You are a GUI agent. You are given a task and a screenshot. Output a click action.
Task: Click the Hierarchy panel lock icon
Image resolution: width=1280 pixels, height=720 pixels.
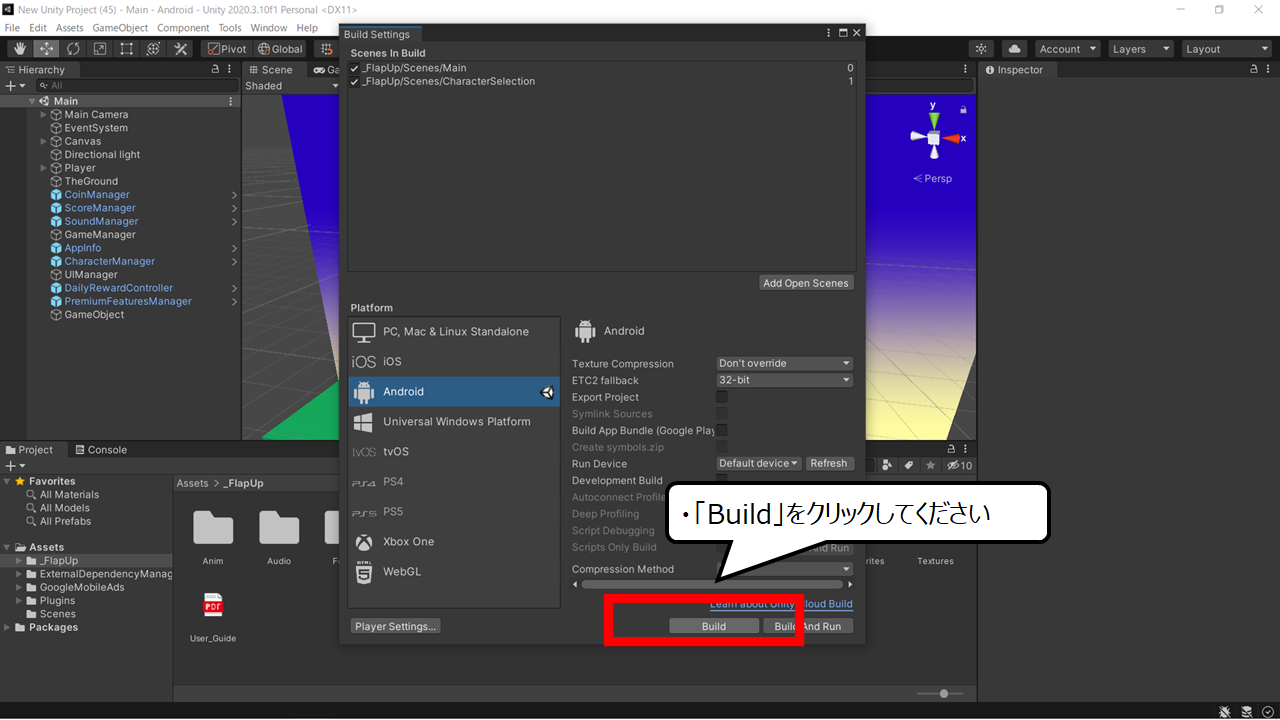pyautogui.click(x=215, y=70)
